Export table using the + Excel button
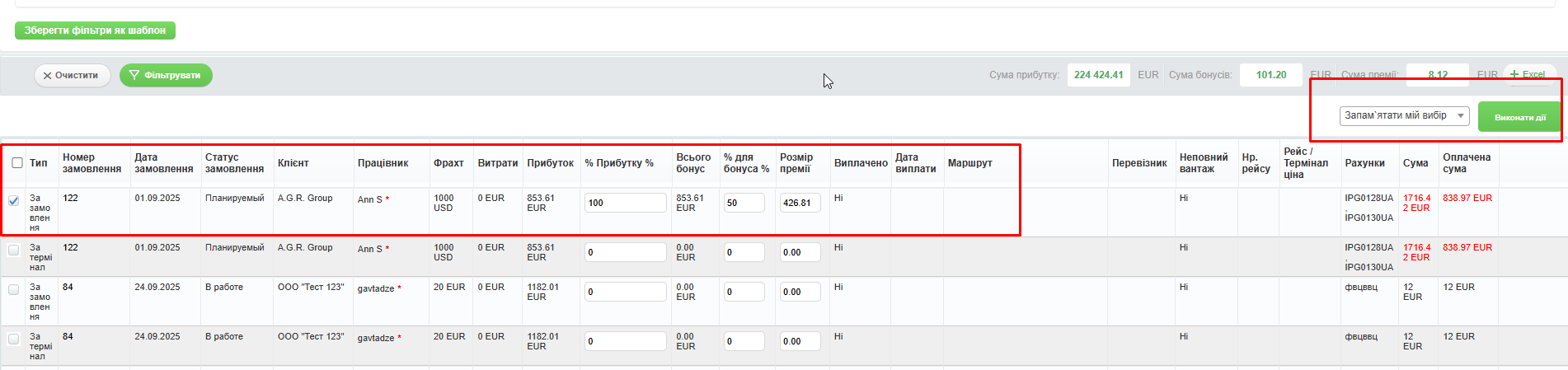The height and width of the screenshot is (370, 1568). pyautogui.click(x=1528, y=74)
